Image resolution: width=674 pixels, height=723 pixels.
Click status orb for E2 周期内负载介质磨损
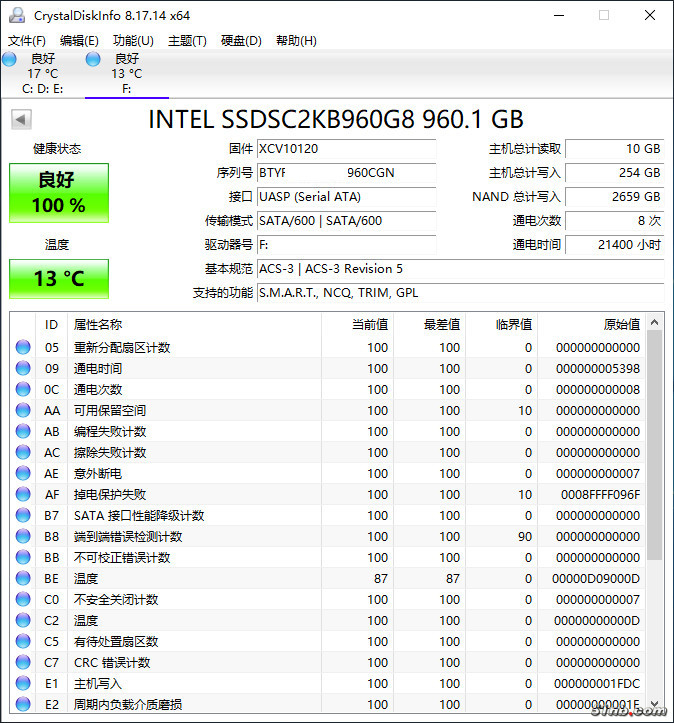23,704
